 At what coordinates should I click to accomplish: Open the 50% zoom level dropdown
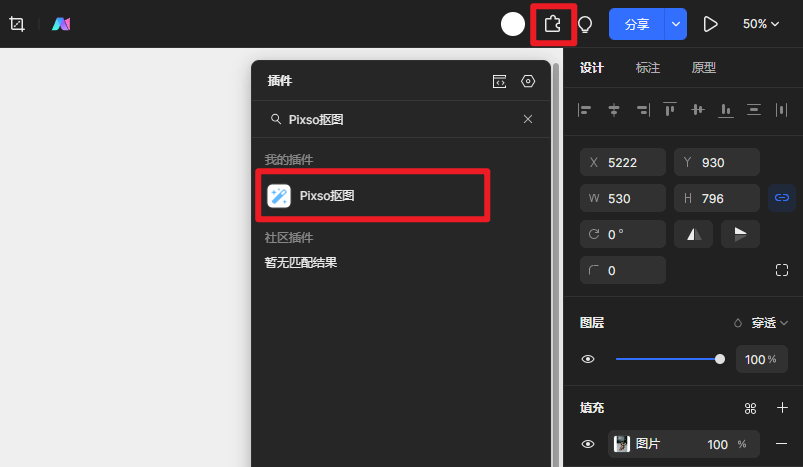tap(760, 24)
